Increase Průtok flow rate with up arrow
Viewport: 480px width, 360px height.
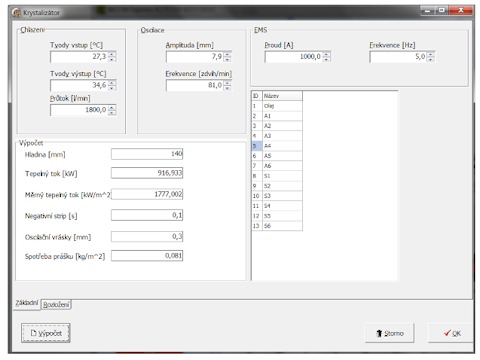click(x=112, y=107)
